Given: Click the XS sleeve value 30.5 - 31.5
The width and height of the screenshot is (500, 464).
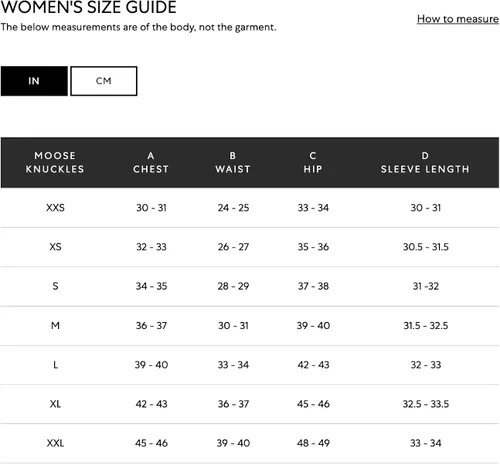Looking at the screenshot, I should coord(426,247).
